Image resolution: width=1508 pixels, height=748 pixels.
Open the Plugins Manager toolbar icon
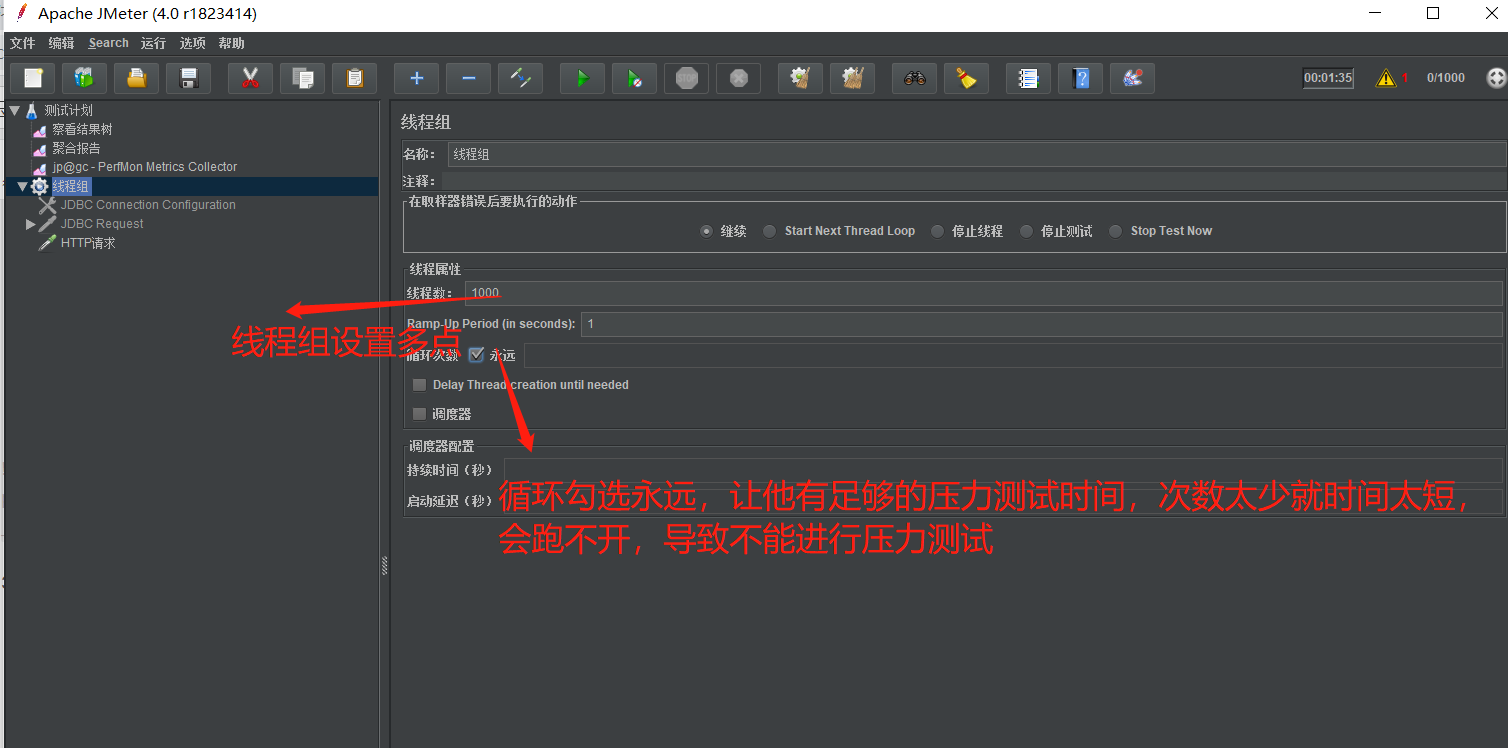point(1133,78)
